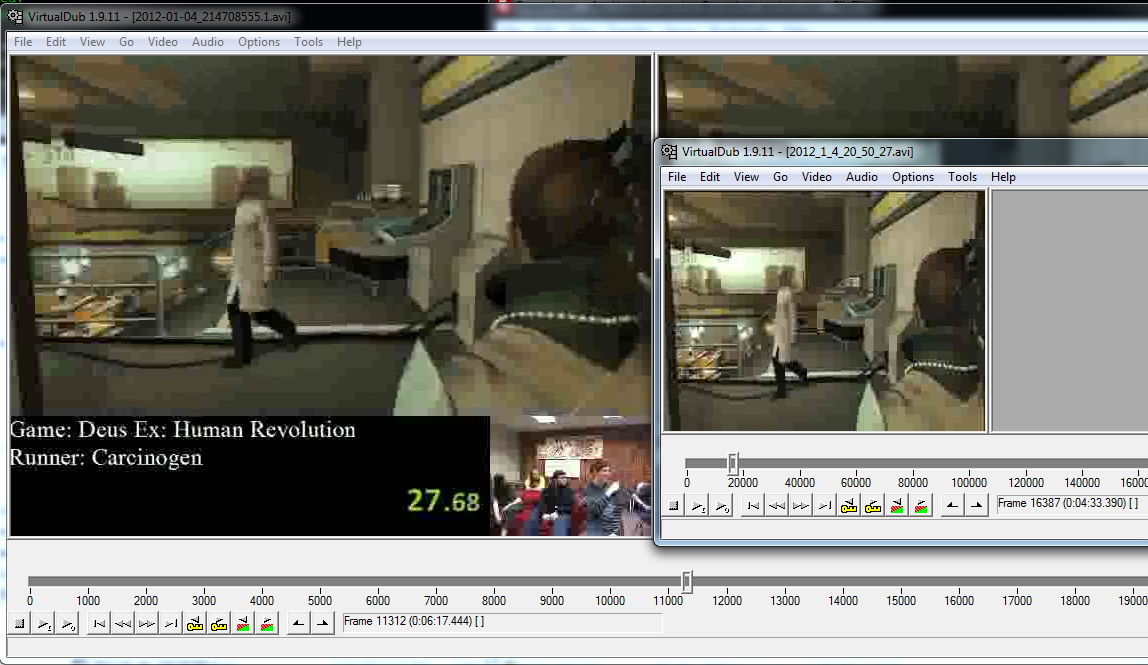
Task: Jump to start in the main window toolbar
Action: [99, 624]
